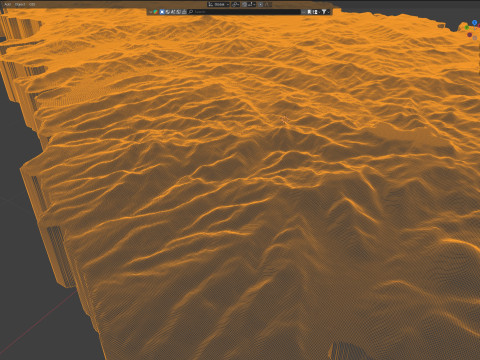Viewport: 480px width, 360px height.
Task: Open the pivot point dropdown
Action: (x=236, y=4)
